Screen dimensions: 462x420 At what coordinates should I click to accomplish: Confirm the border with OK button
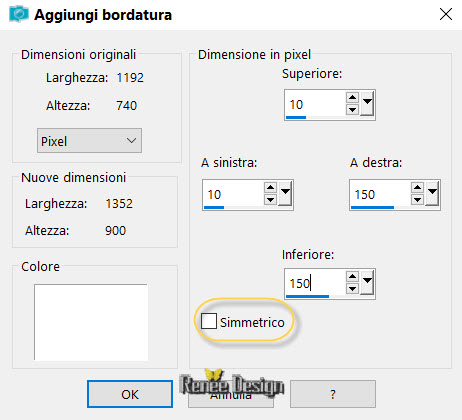(x=130, y=394)
